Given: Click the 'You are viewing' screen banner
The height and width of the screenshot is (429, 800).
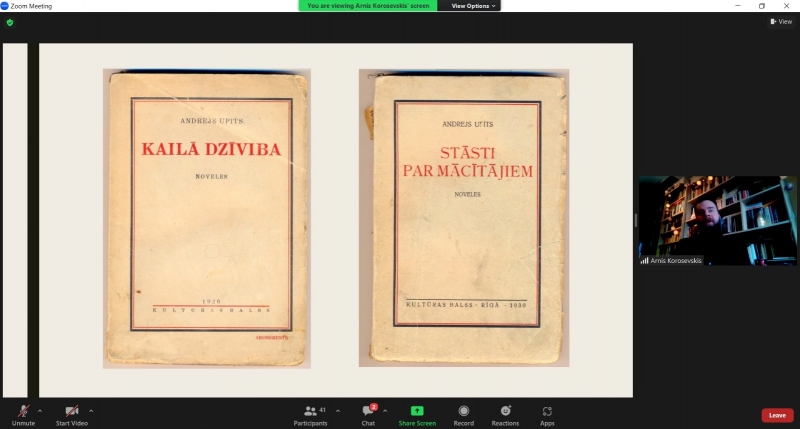Looking at the screenshot, I should tap(368, 6).
